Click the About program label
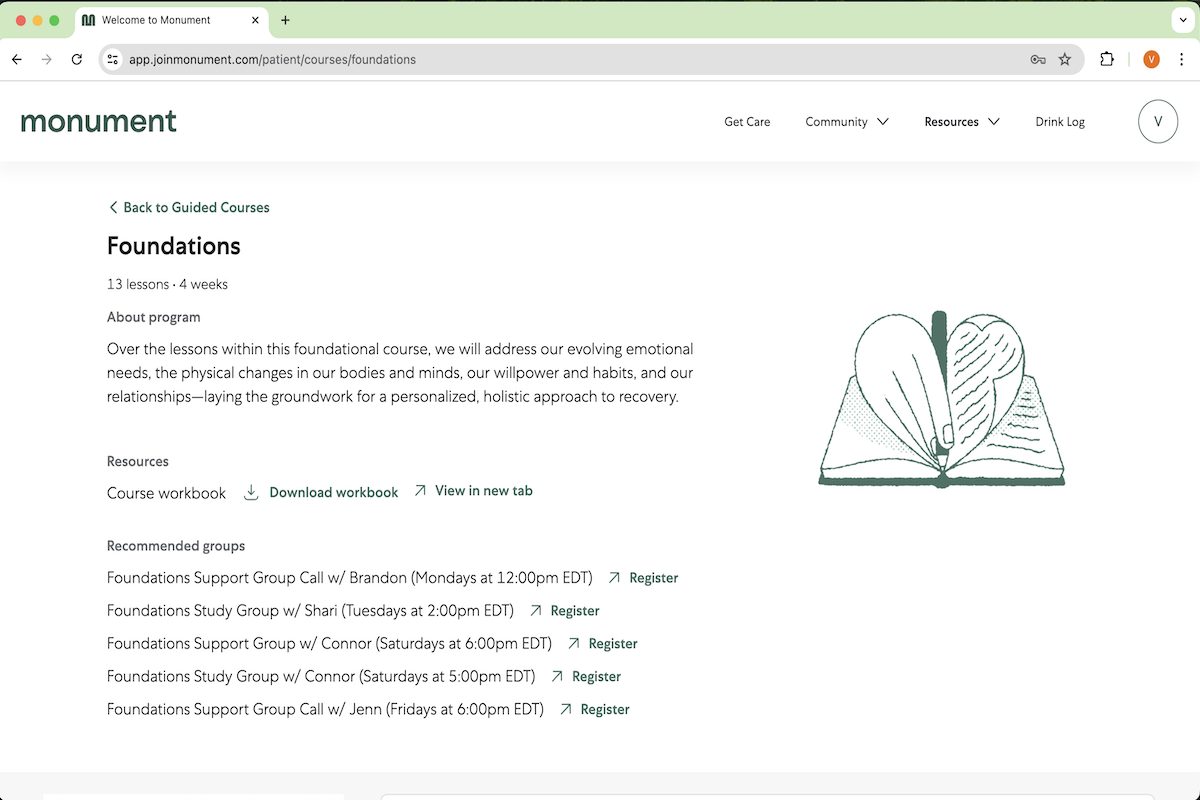Image resolution: width=1200 pixels, height=800 pixels. coord(153,317)
